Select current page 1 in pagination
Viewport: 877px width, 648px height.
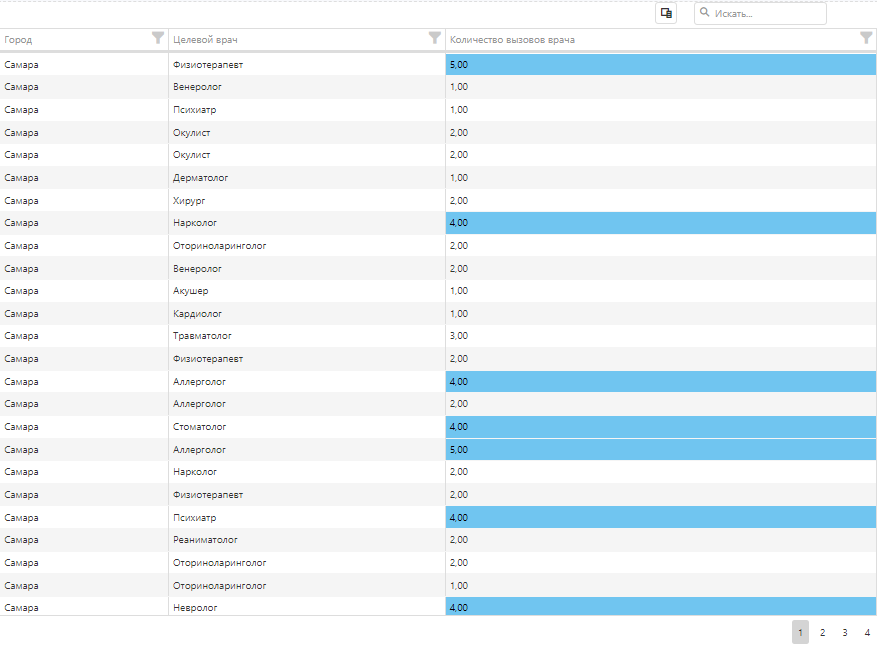point(800,633)
